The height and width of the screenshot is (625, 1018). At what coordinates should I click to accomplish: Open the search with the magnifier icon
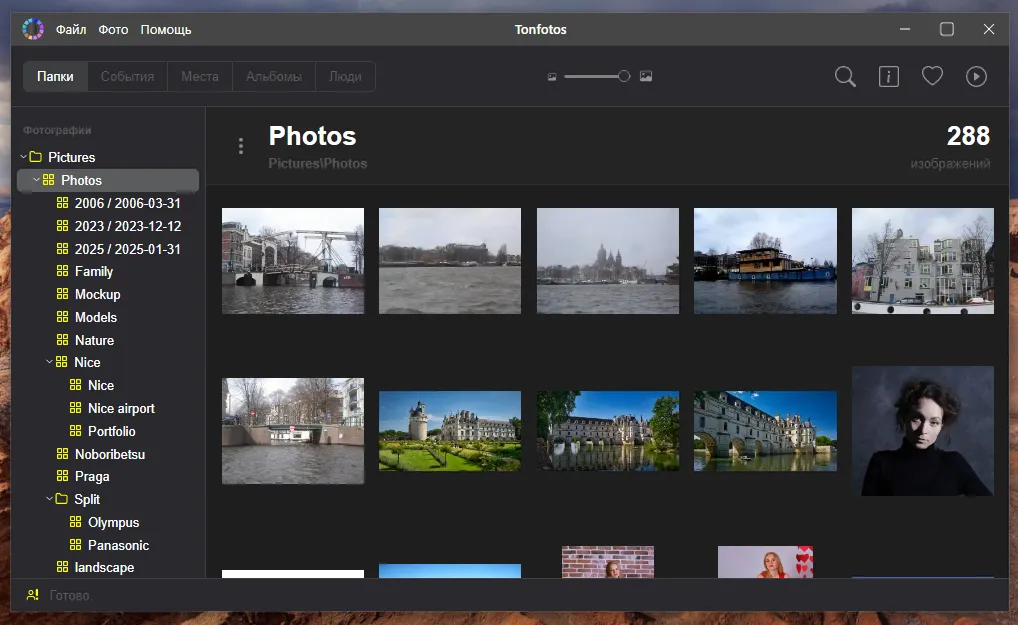[845, 76]
